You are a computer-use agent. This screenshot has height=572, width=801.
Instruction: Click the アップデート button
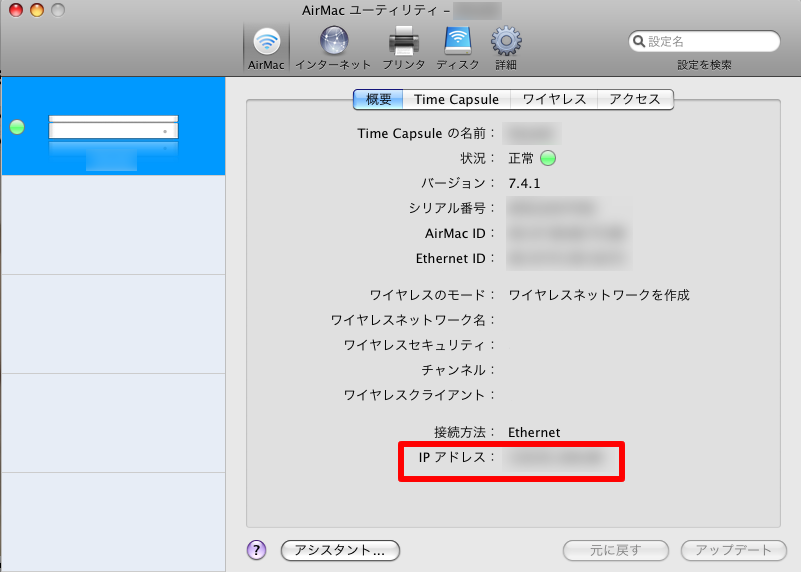click(734, 550)
